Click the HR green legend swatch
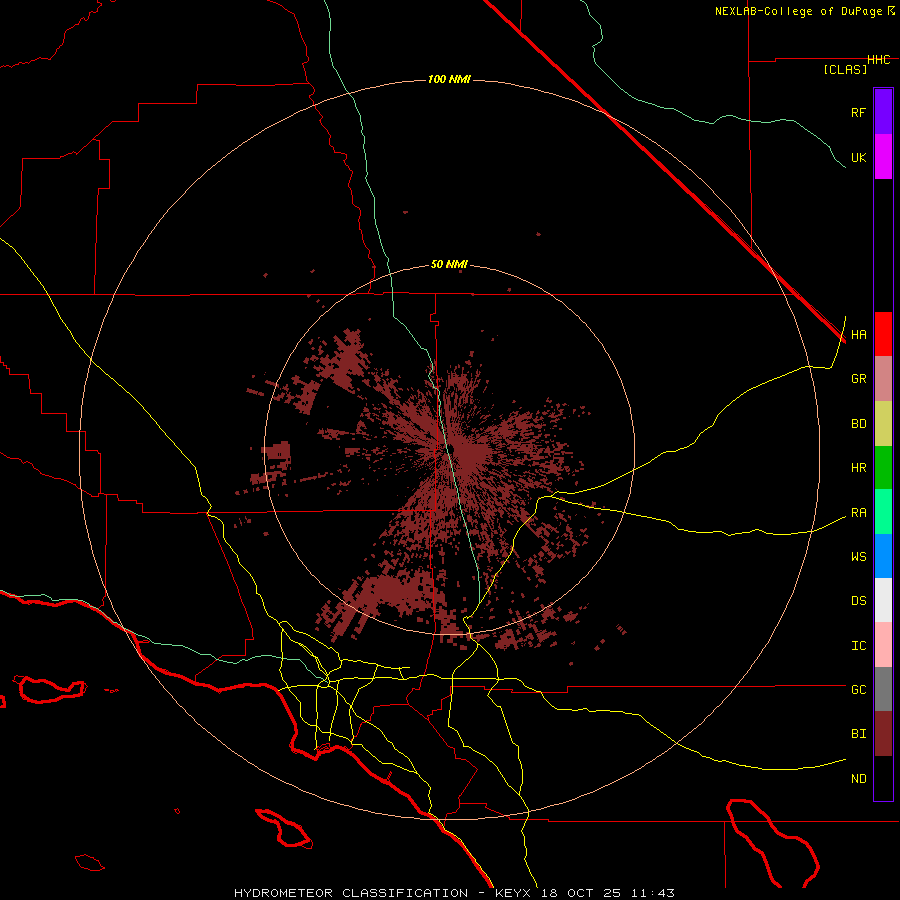The image size is (900, 900). click(x=883, y=468)
